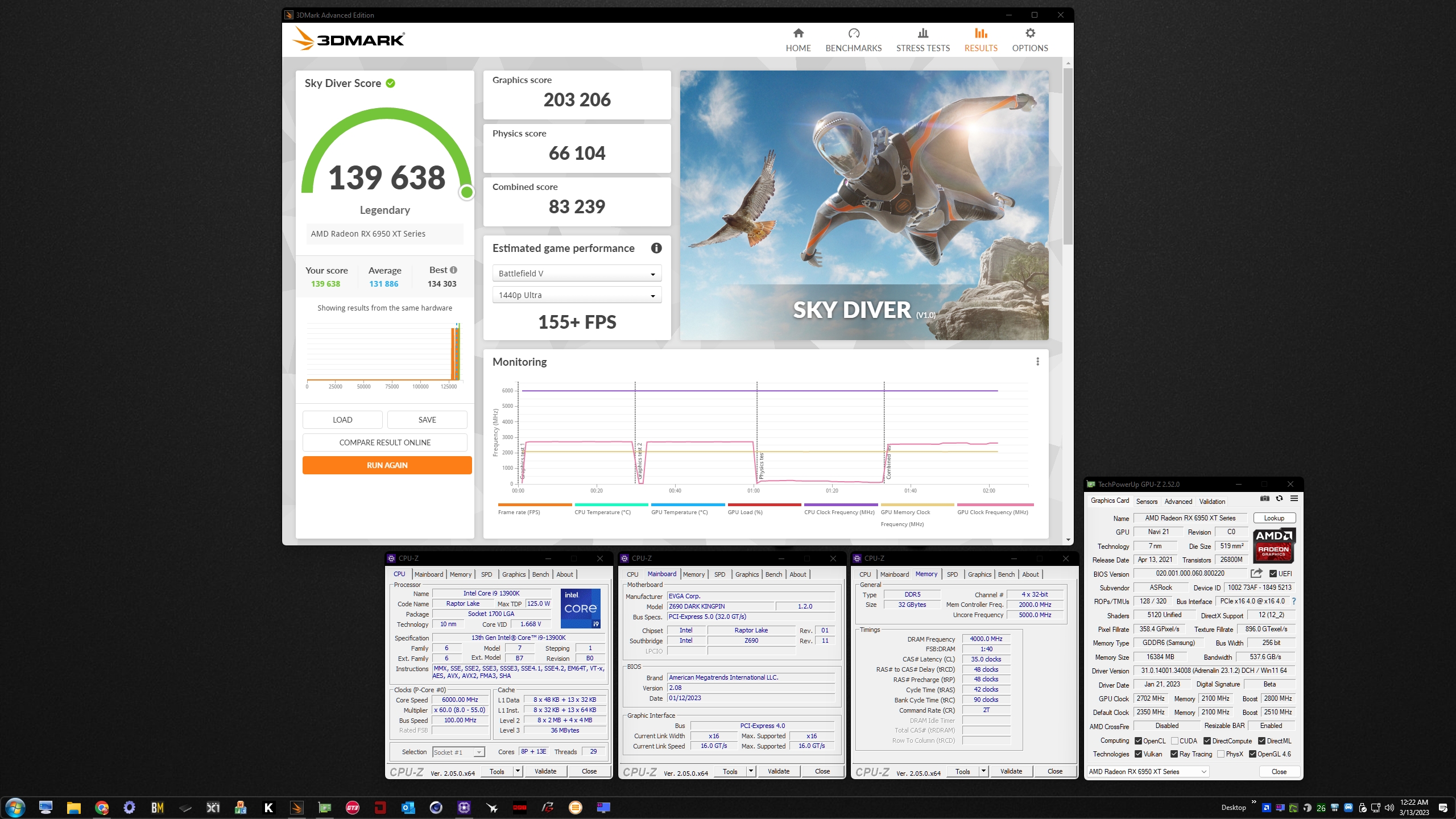Viewport: 1456px width, 819px height.
Task: Open the BM taskbar icon
Action: 157,808
